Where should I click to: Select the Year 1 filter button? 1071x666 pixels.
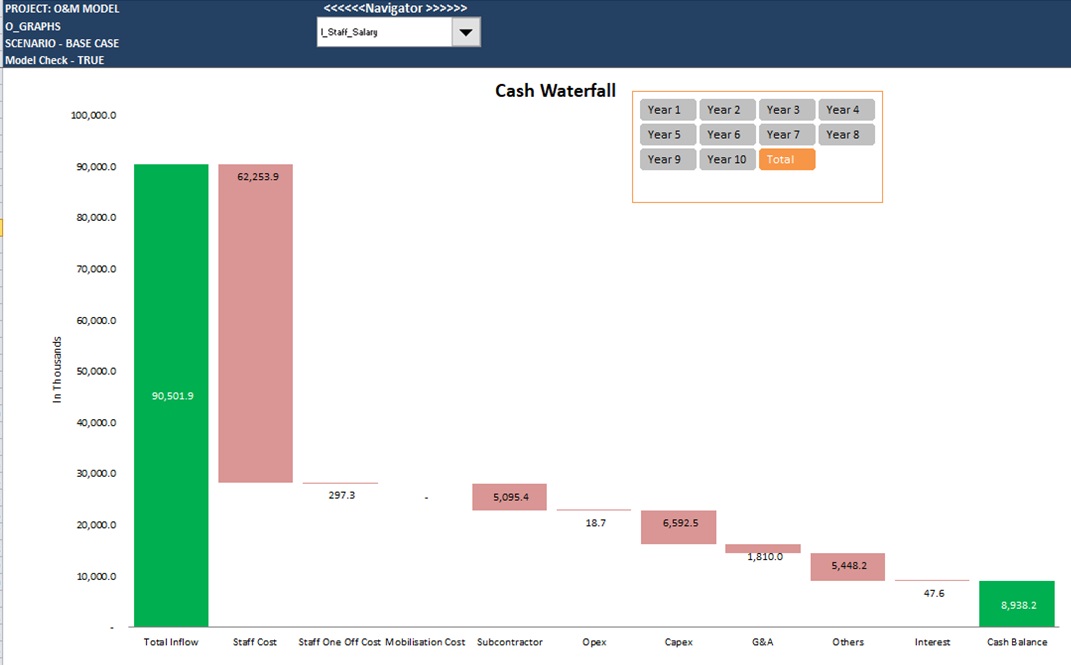(x=667, y=109)
